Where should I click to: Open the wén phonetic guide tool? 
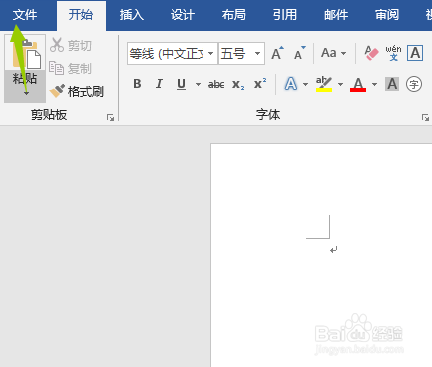click(x=393, y=53)
